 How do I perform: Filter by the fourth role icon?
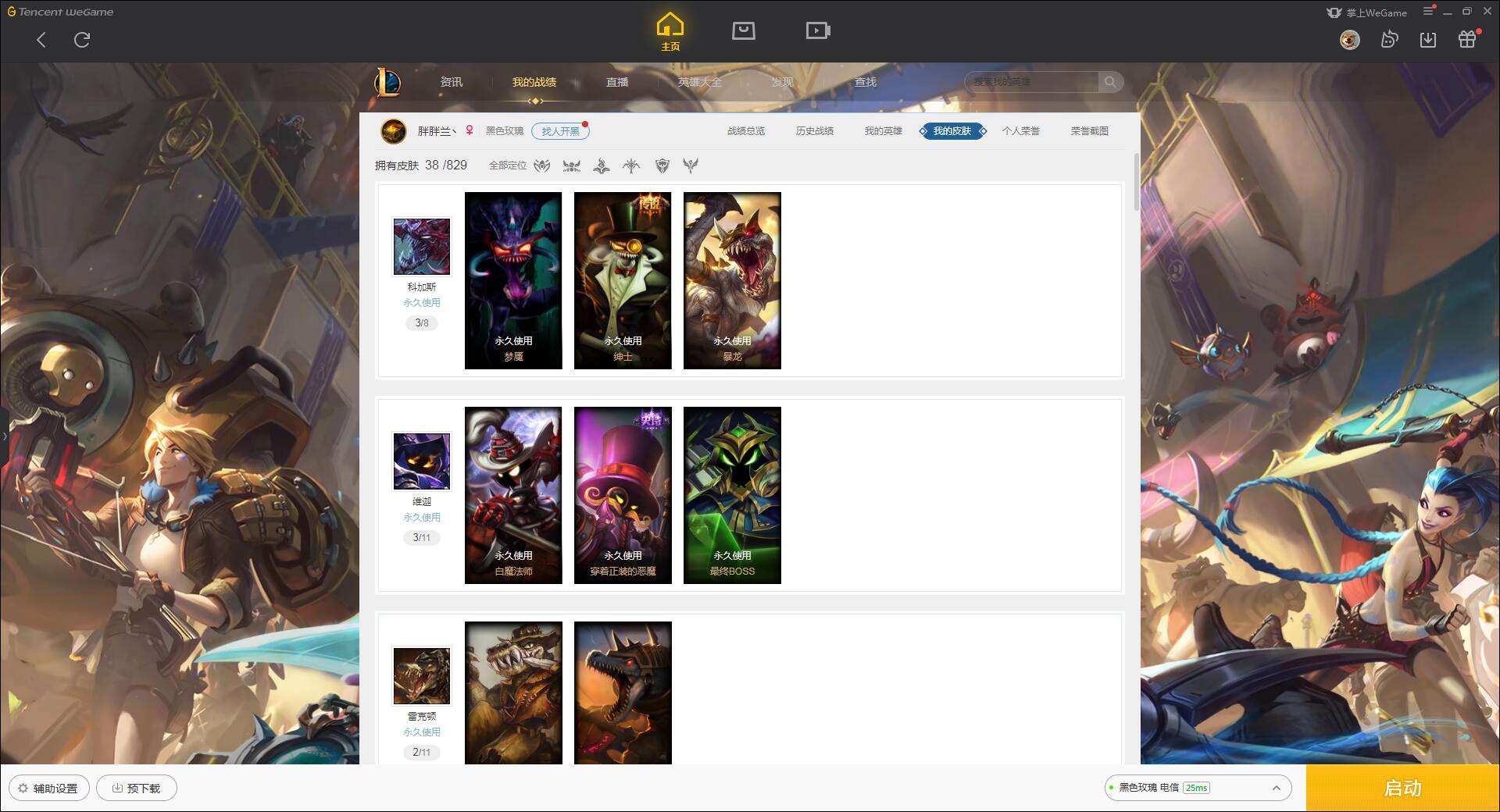coord(631,166)
